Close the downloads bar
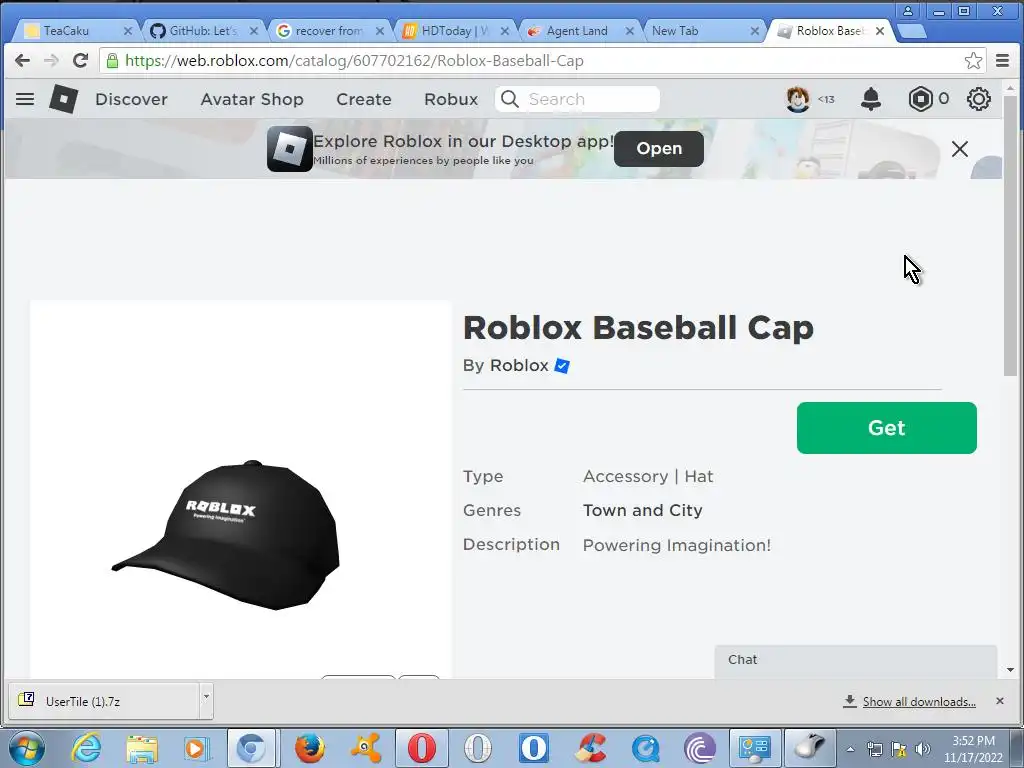1024x768 pixels. 999,701
